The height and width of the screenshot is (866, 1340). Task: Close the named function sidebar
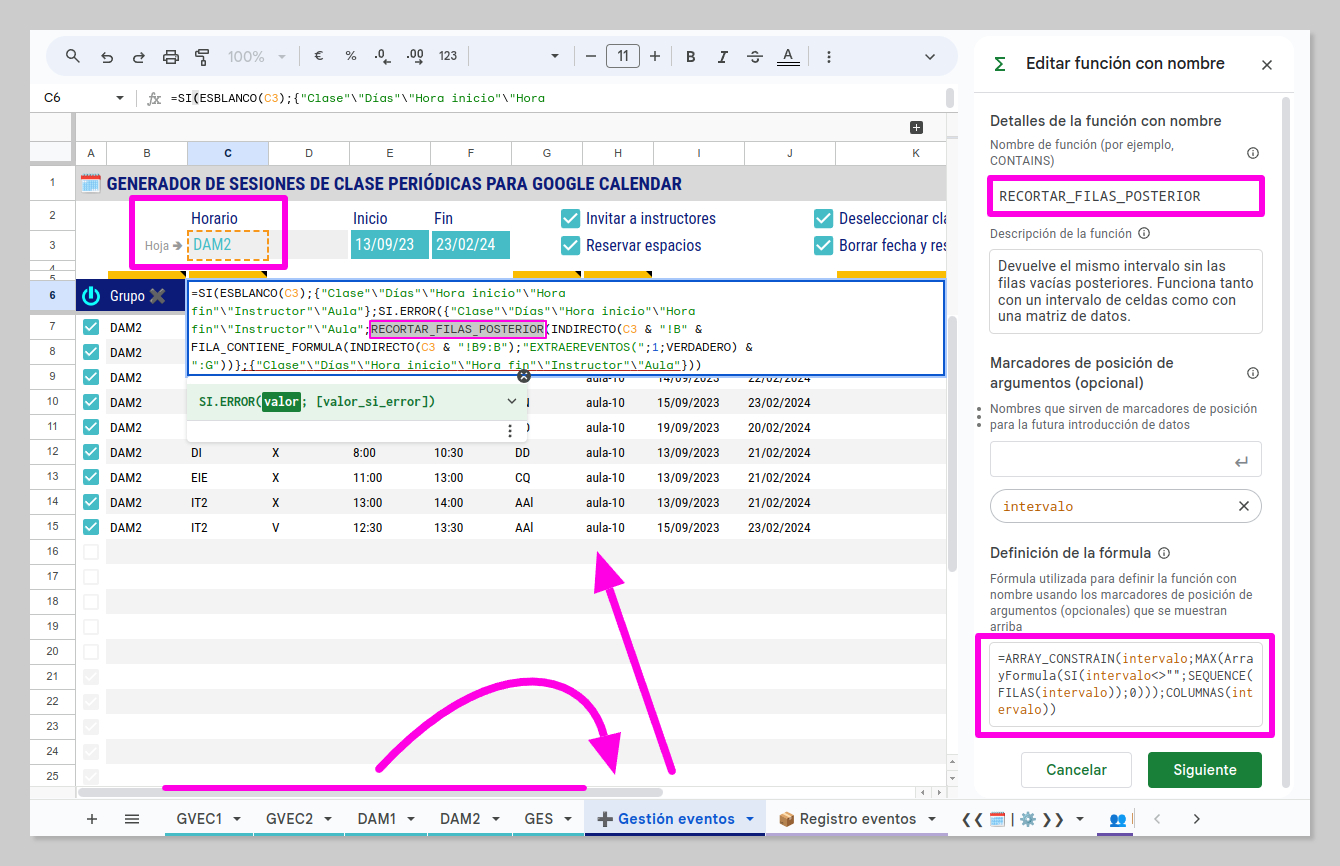pyautogui.click(x=1266, y=65)
